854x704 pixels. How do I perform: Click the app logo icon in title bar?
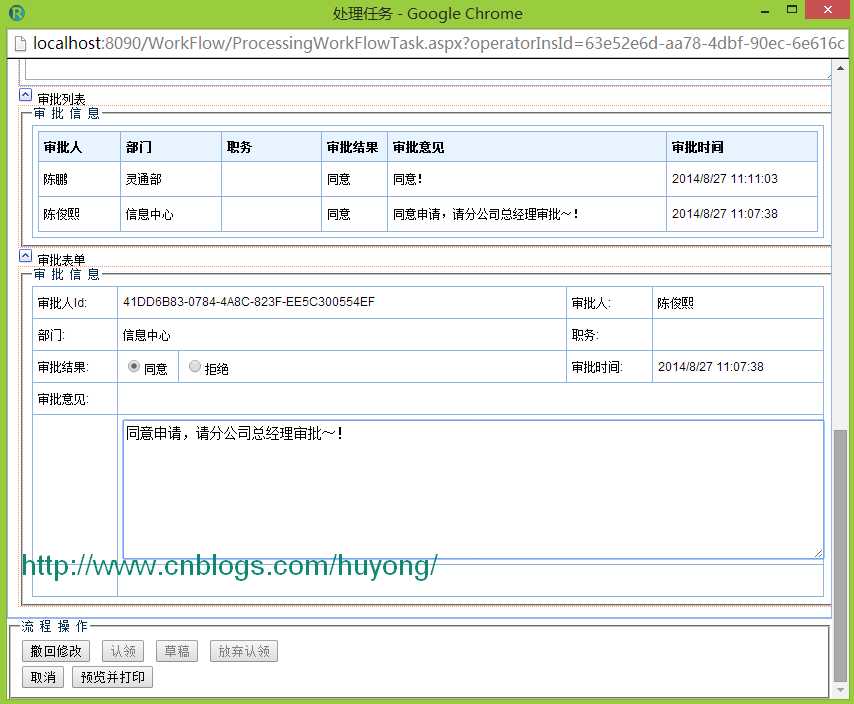[x=17, y=13]
